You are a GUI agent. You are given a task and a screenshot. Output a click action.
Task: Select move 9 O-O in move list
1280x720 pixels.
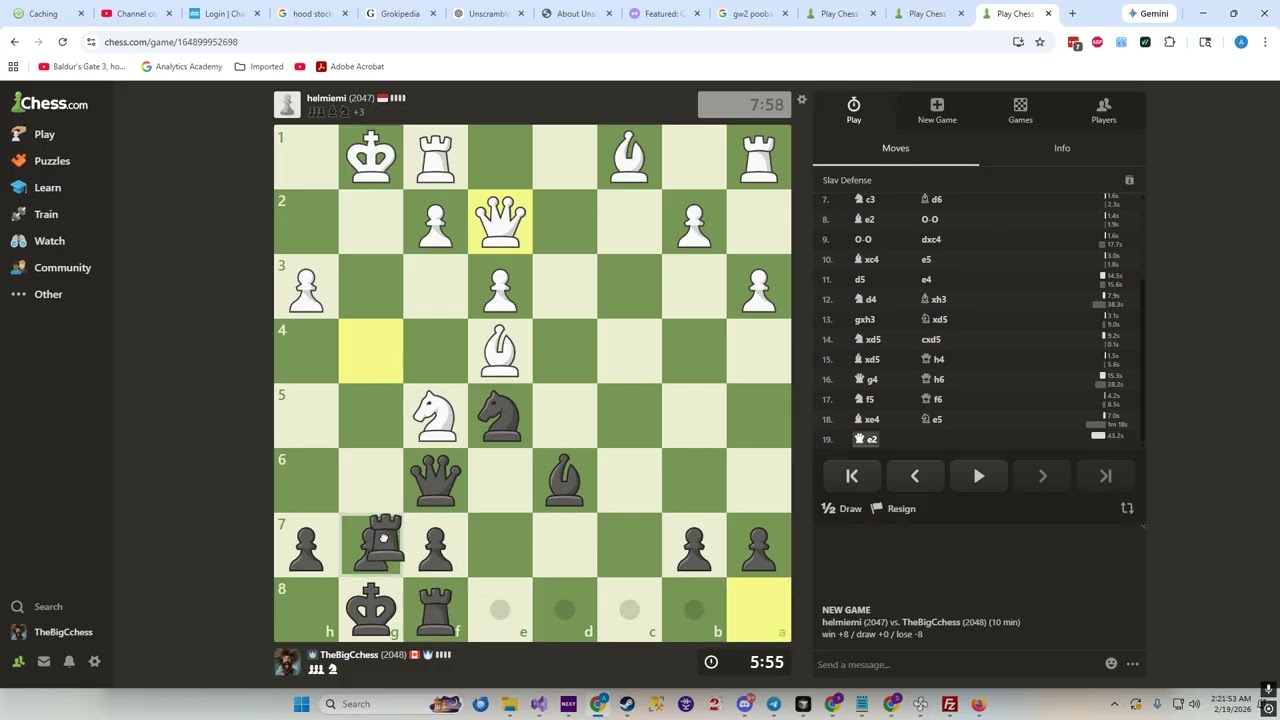tap(863, 239)
